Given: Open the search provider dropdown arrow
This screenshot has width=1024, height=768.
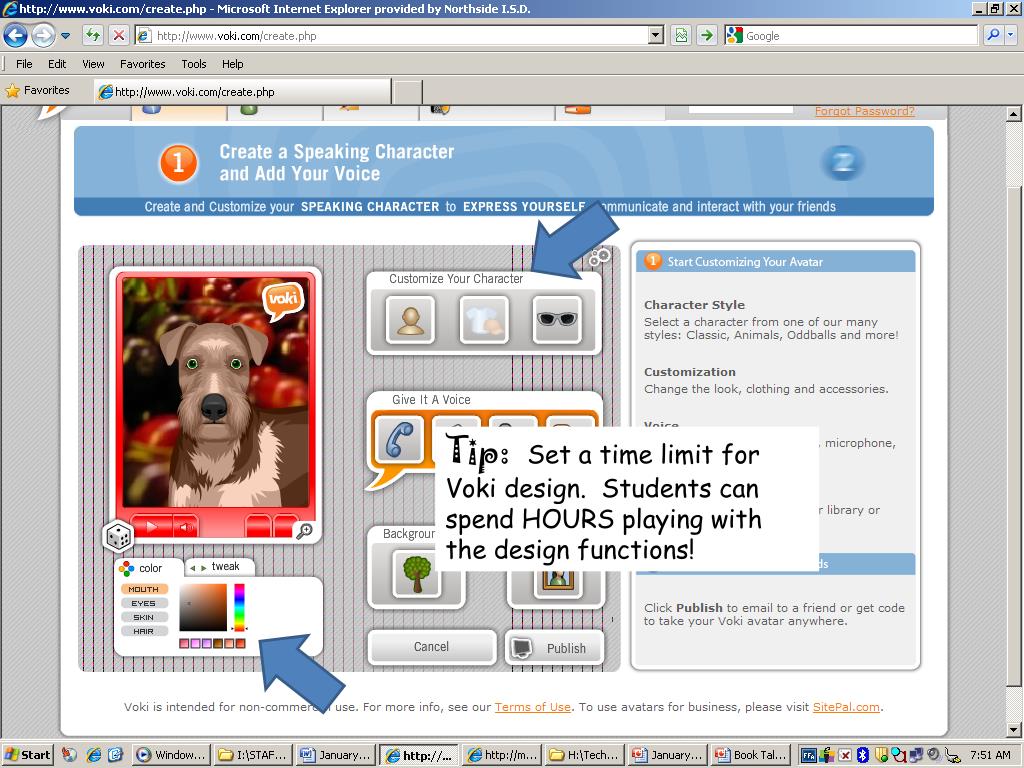Looking at the screenshot, I should [x=1011, y=35].
